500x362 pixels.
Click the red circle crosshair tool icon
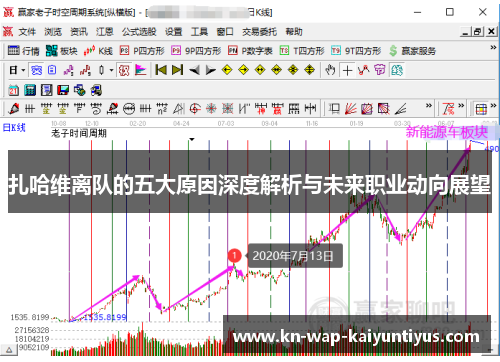pyautogui.click(x=195, y=109)
